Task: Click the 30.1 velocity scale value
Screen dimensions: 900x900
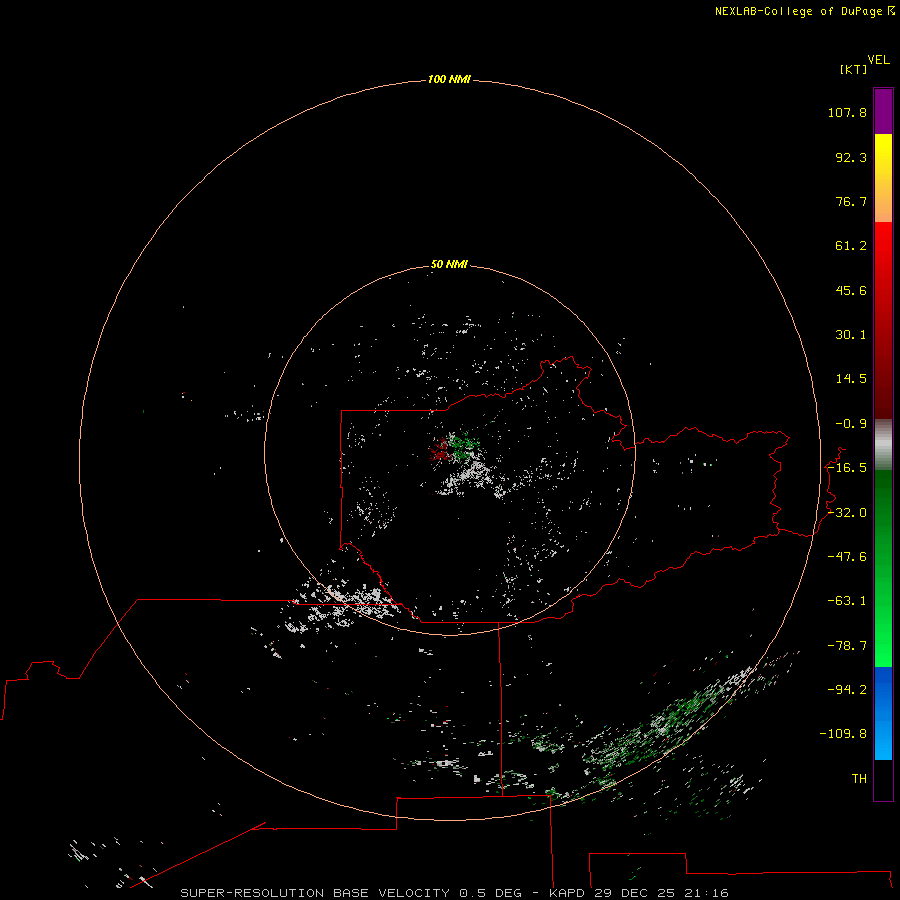Action: [851, 335]
